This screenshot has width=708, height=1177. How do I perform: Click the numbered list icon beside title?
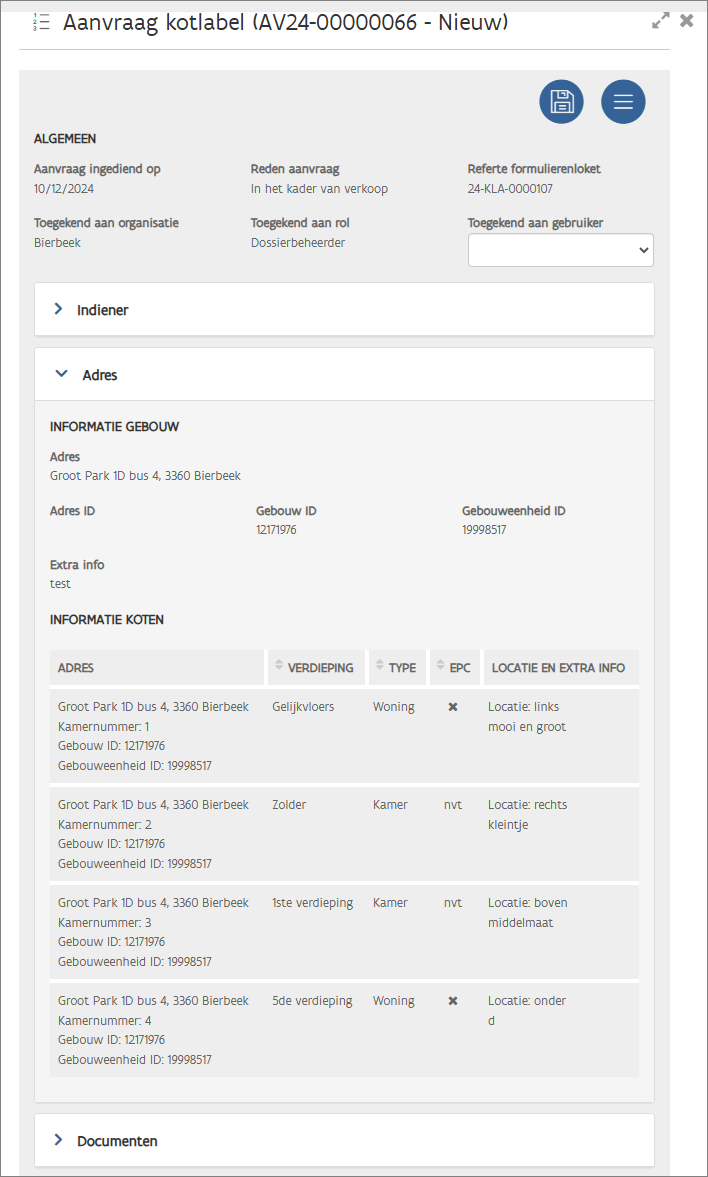tap(41, 23)
